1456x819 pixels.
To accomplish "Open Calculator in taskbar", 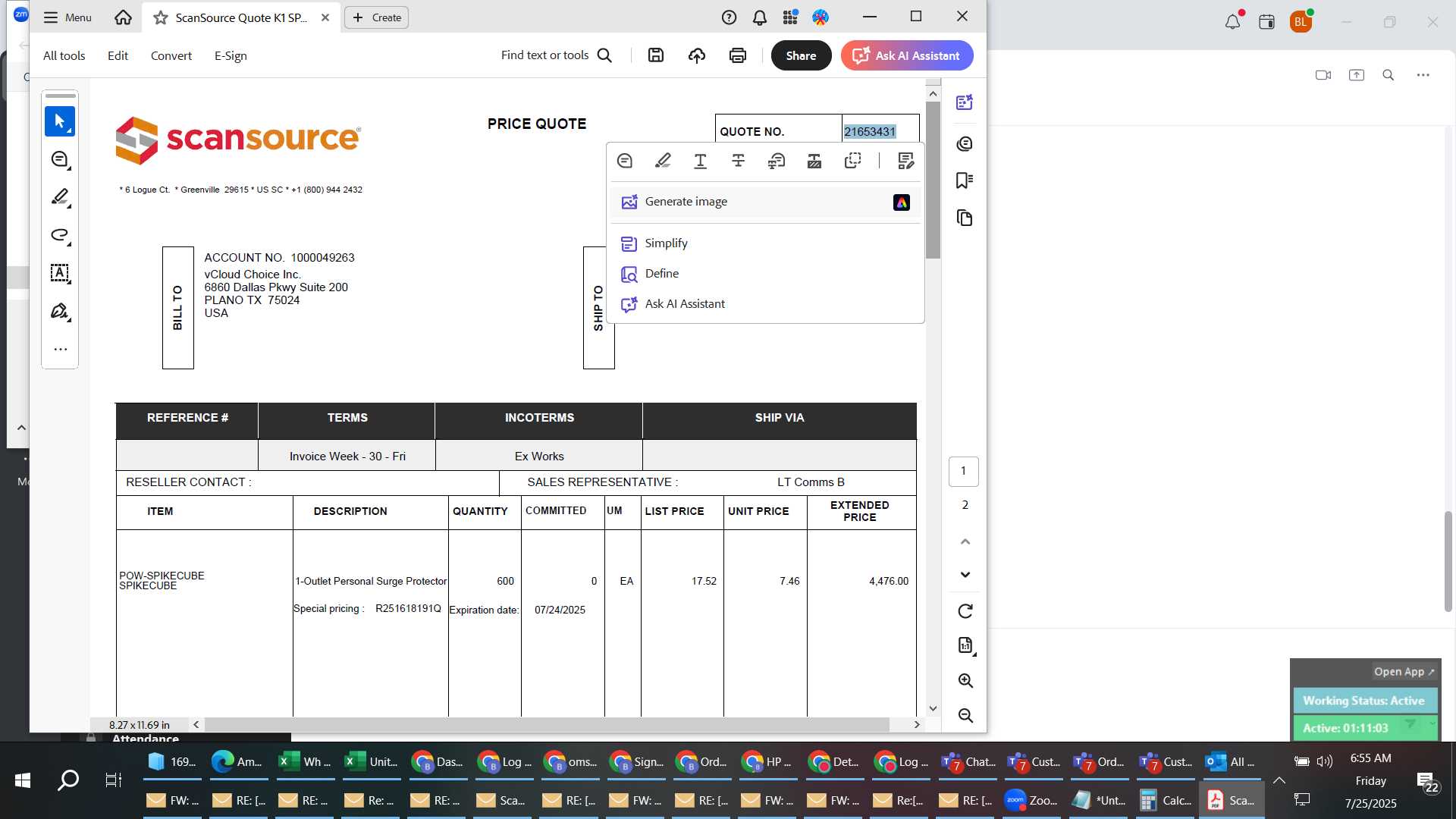I will [1165, 800].
